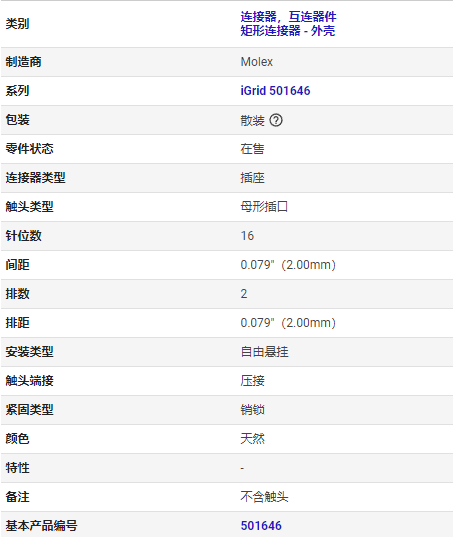Click the 排距 value 0.079" (2.00mm)

288,323
